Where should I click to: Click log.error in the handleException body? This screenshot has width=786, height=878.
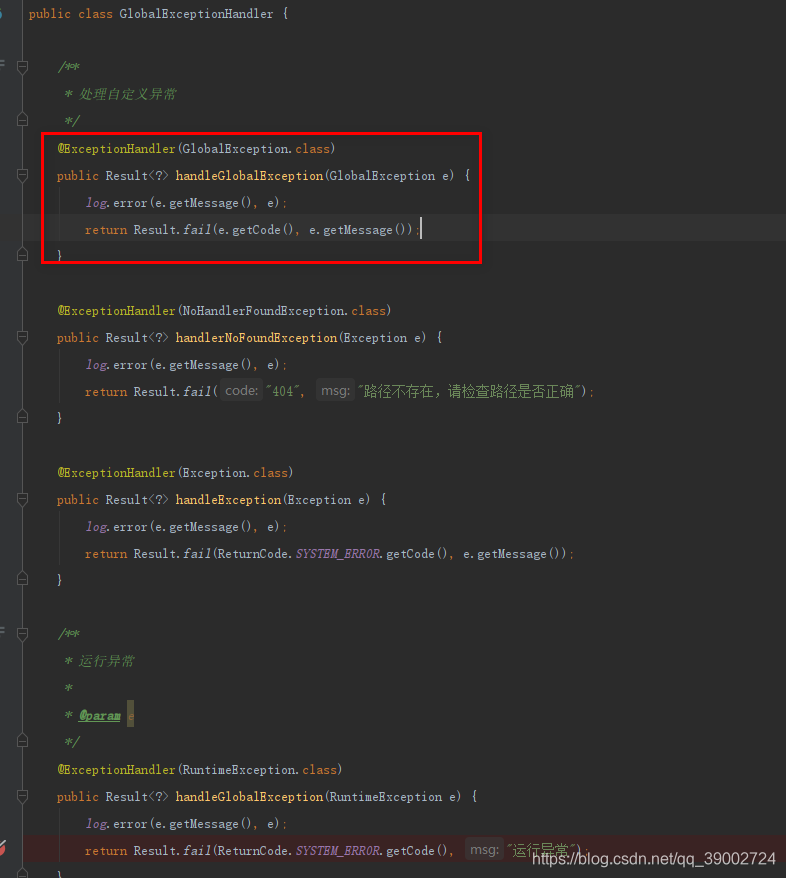(x=116, y=527)
